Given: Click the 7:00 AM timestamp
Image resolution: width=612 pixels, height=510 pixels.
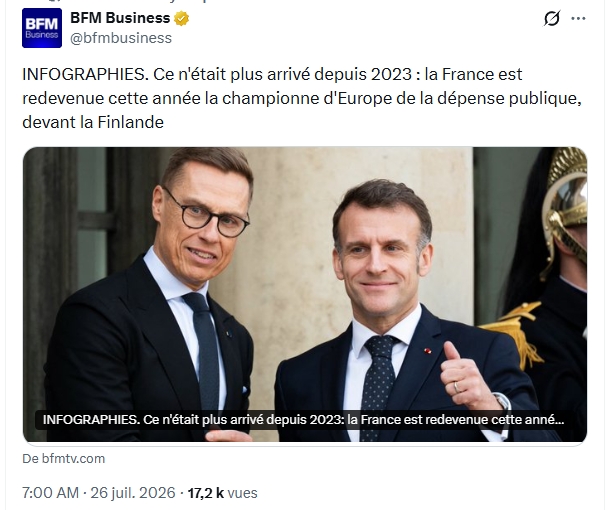Looking at the screenshot, I should tap(51, 493).
